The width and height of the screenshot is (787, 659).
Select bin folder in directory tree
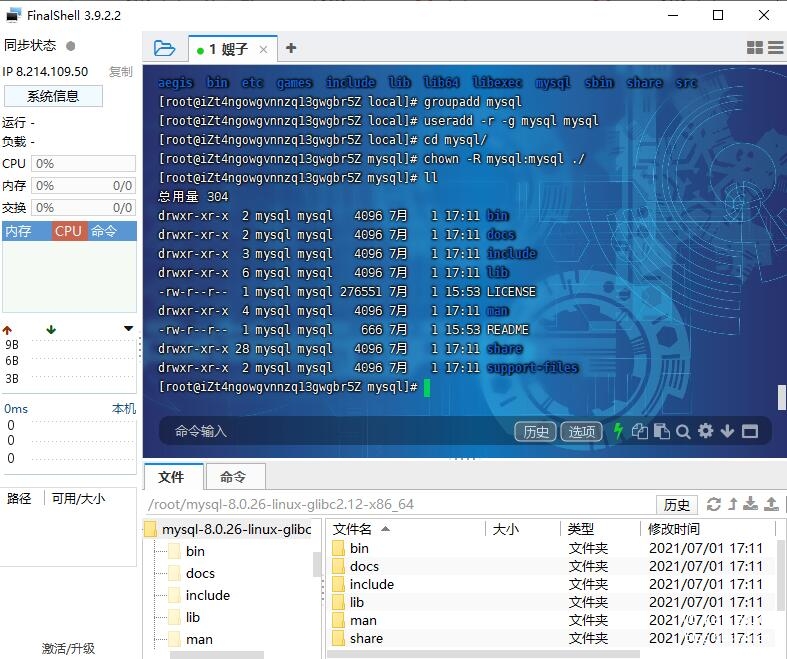(187, 551)
